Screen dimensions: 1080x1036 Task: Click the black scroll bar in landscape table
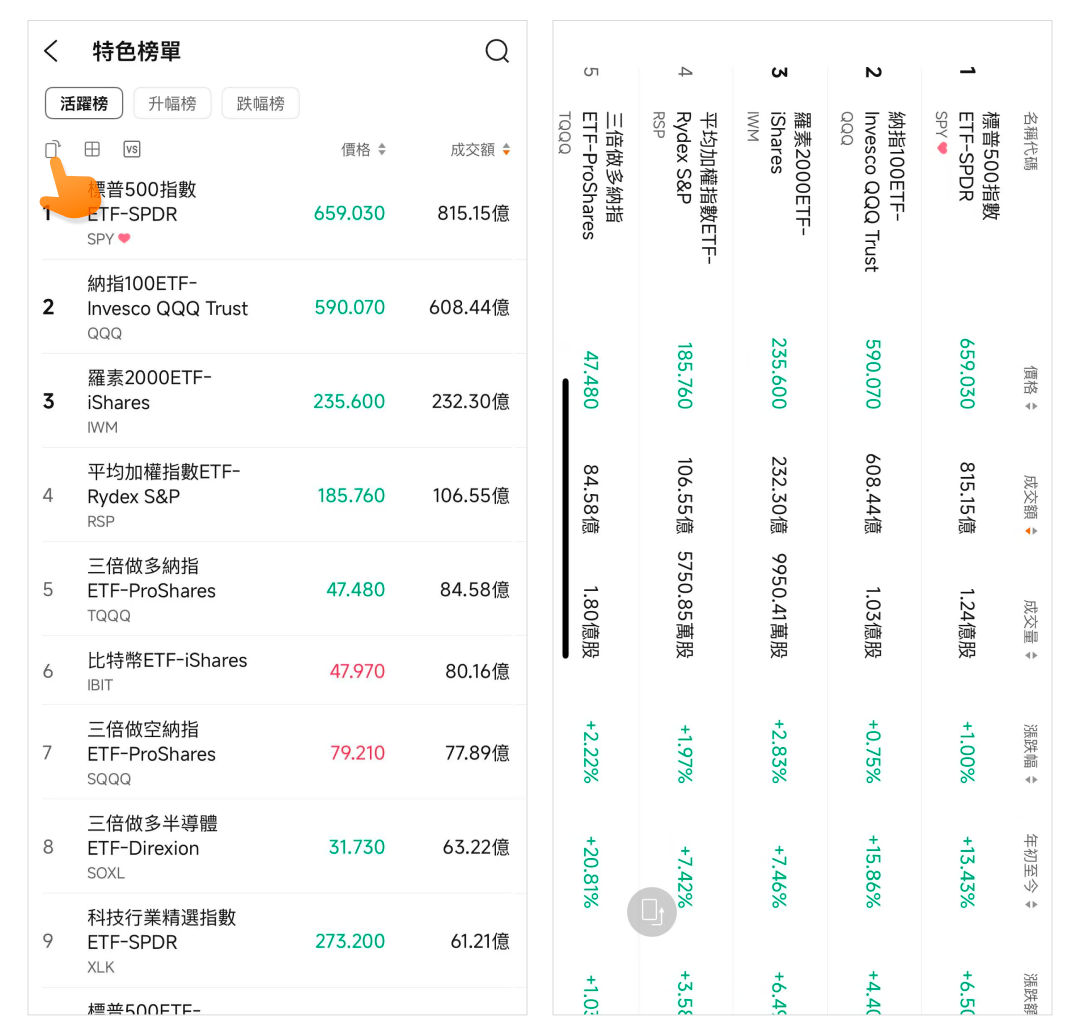(566, 518)
